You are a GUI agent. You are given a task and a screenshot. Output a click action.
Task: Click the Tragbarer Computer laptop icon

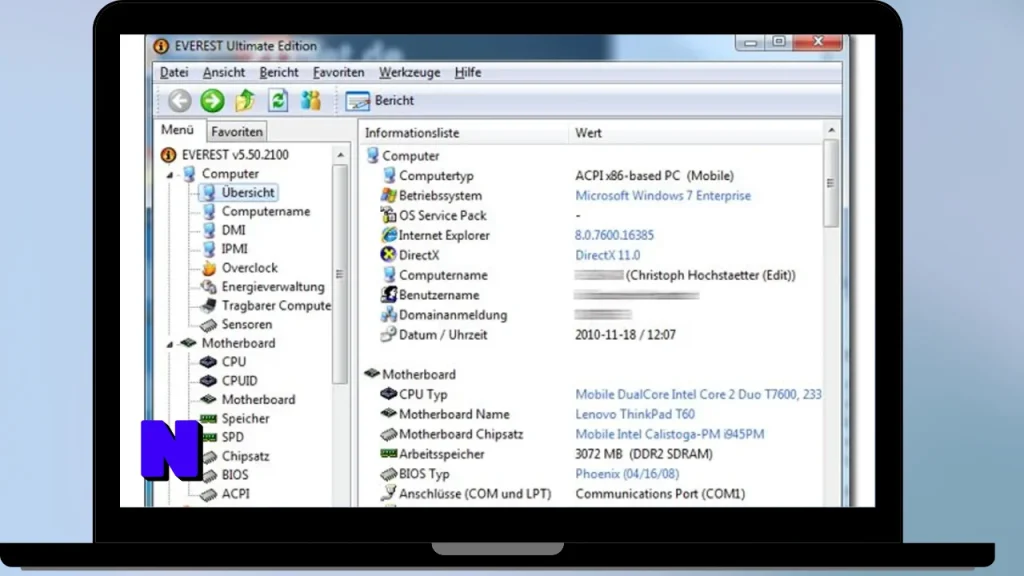tap(209, 306)
